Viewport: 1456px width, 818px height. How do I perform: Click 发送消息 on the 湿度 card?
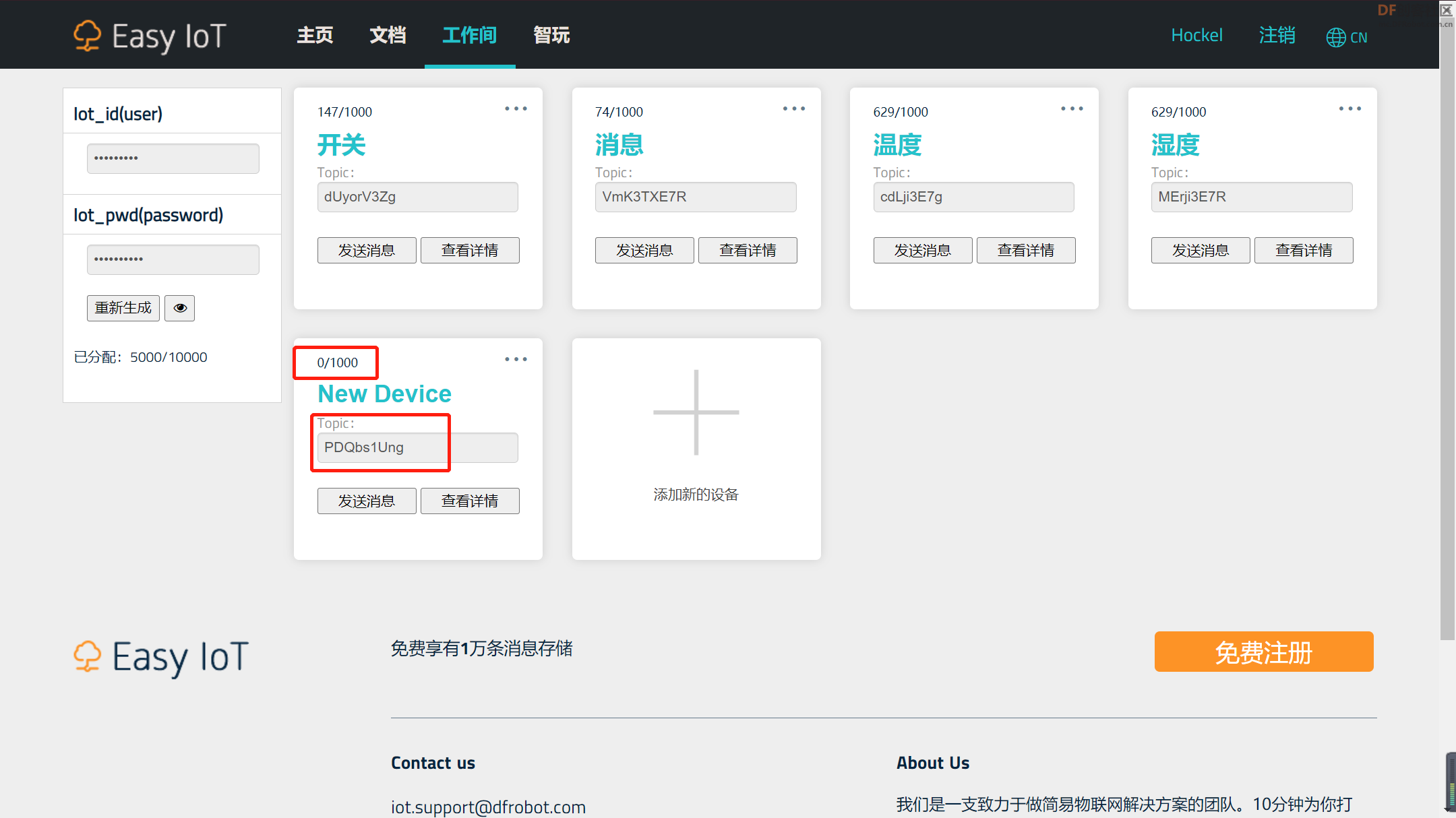[1201, 250]
